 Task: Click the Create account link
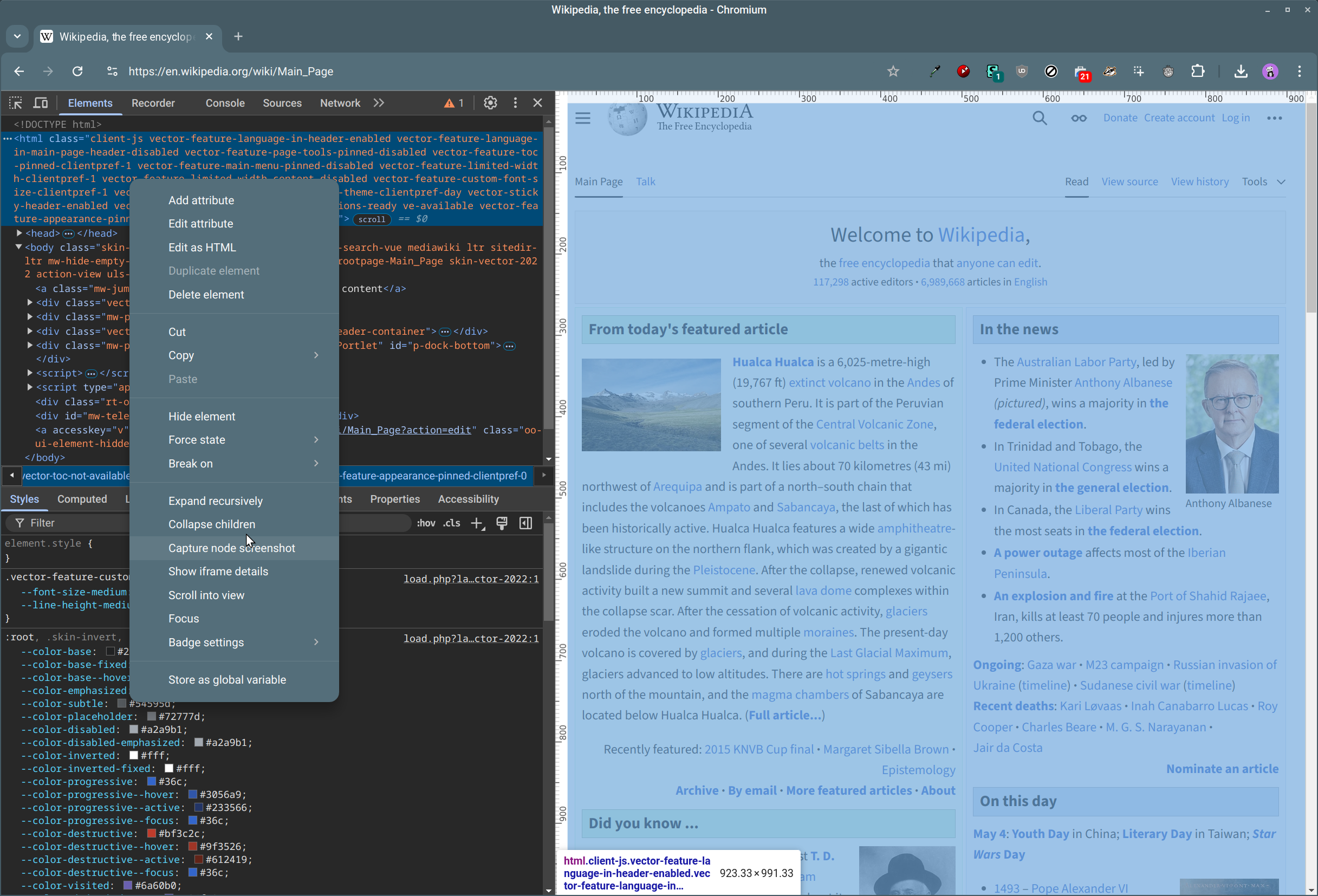click(x=1178, y=118)
